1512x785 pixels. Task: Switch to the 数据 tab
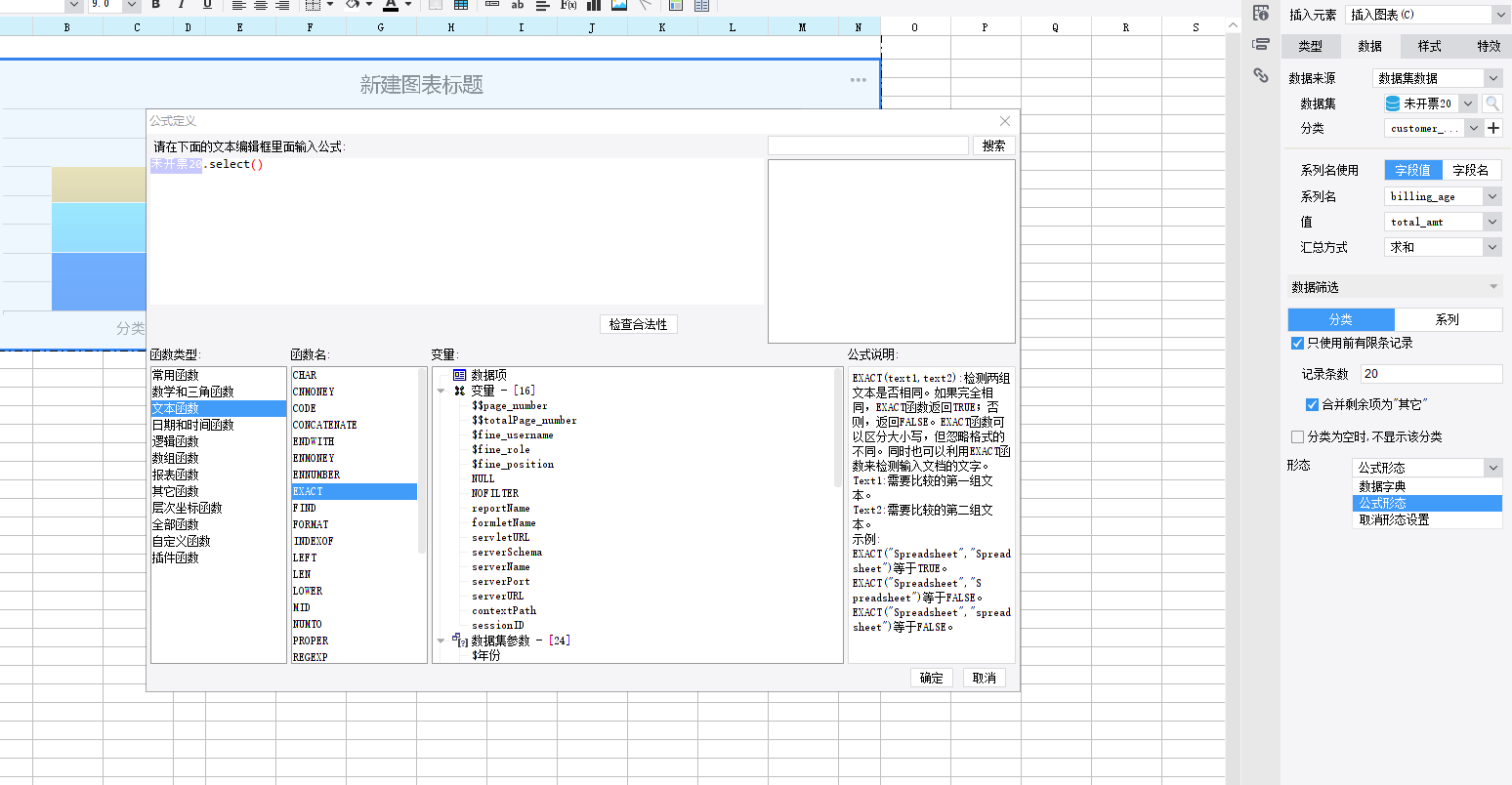[x=1369, y=46]
